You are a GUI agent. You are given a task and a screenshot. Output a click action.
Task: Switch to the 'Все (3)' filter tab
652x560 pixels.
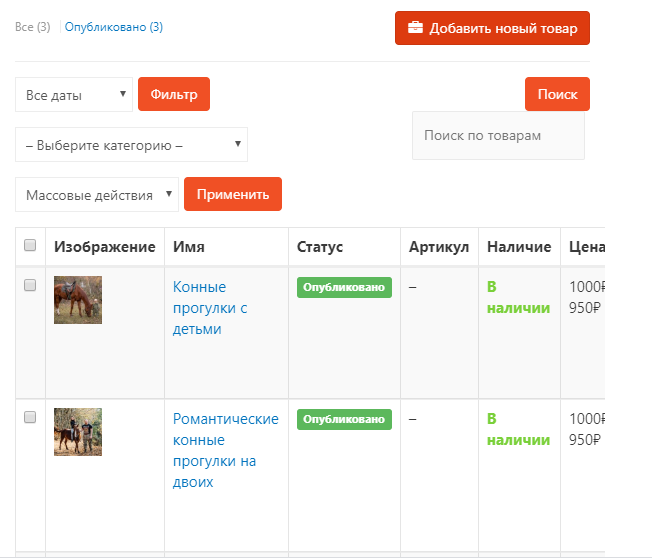tap(32, 27)
